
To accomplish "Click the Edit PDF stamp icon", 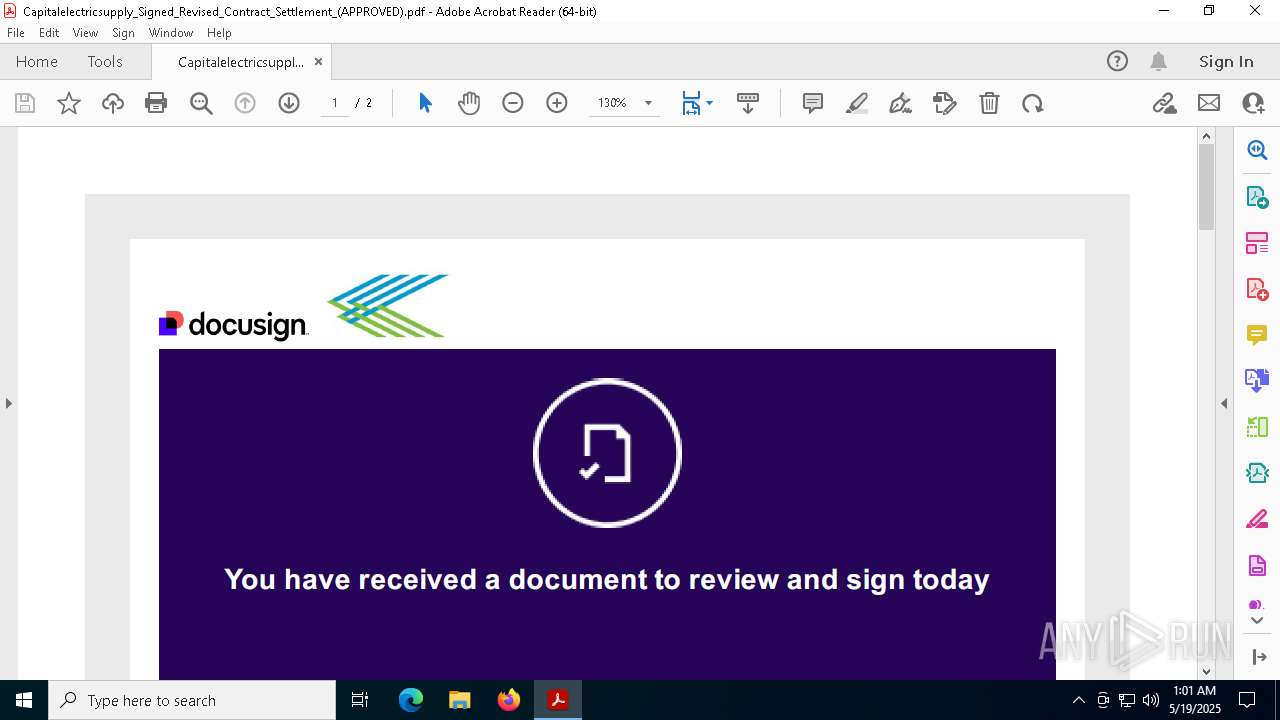I will (945, 103).
